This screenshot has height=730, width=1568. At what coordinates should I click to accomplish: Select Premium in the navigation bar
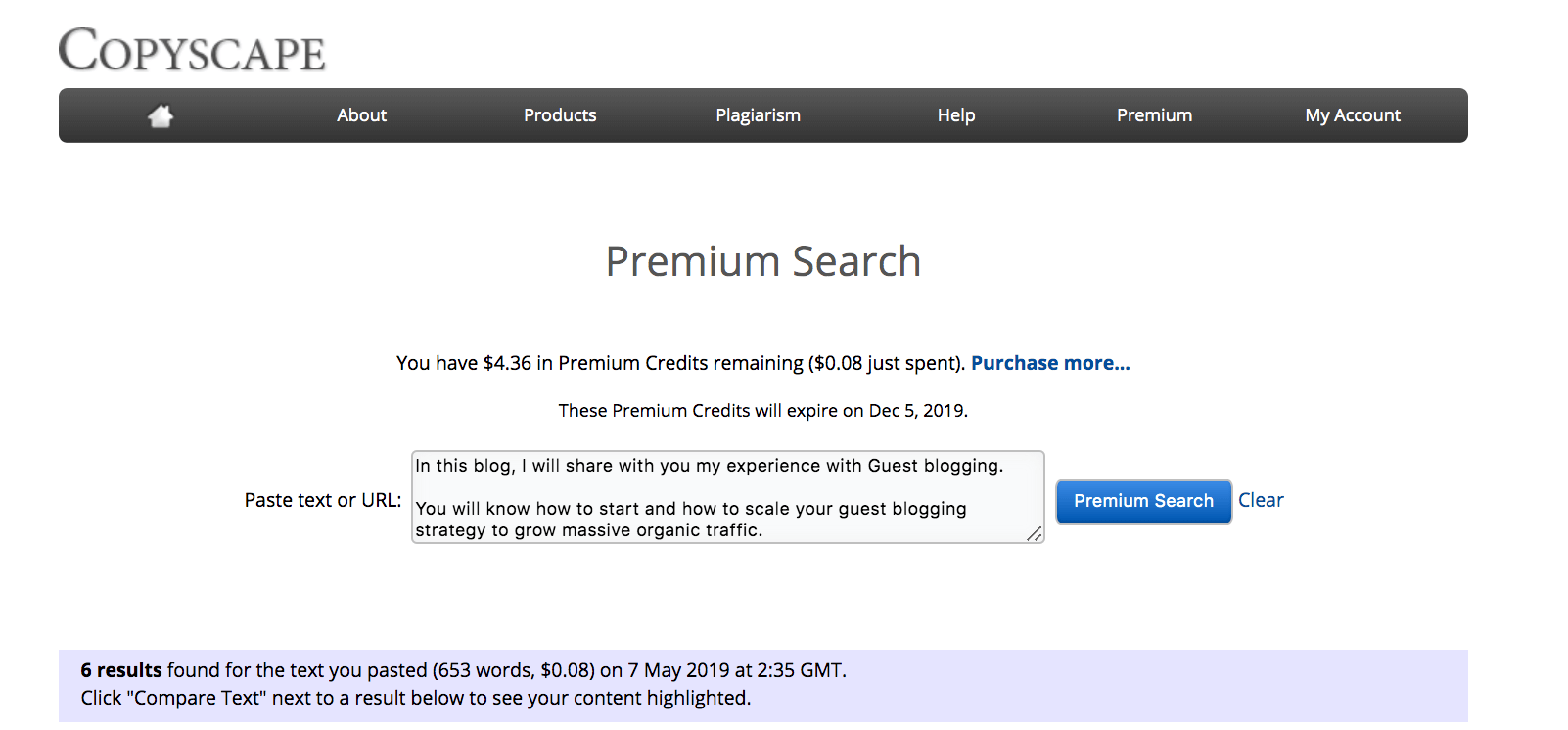[x=1154, y=115]
